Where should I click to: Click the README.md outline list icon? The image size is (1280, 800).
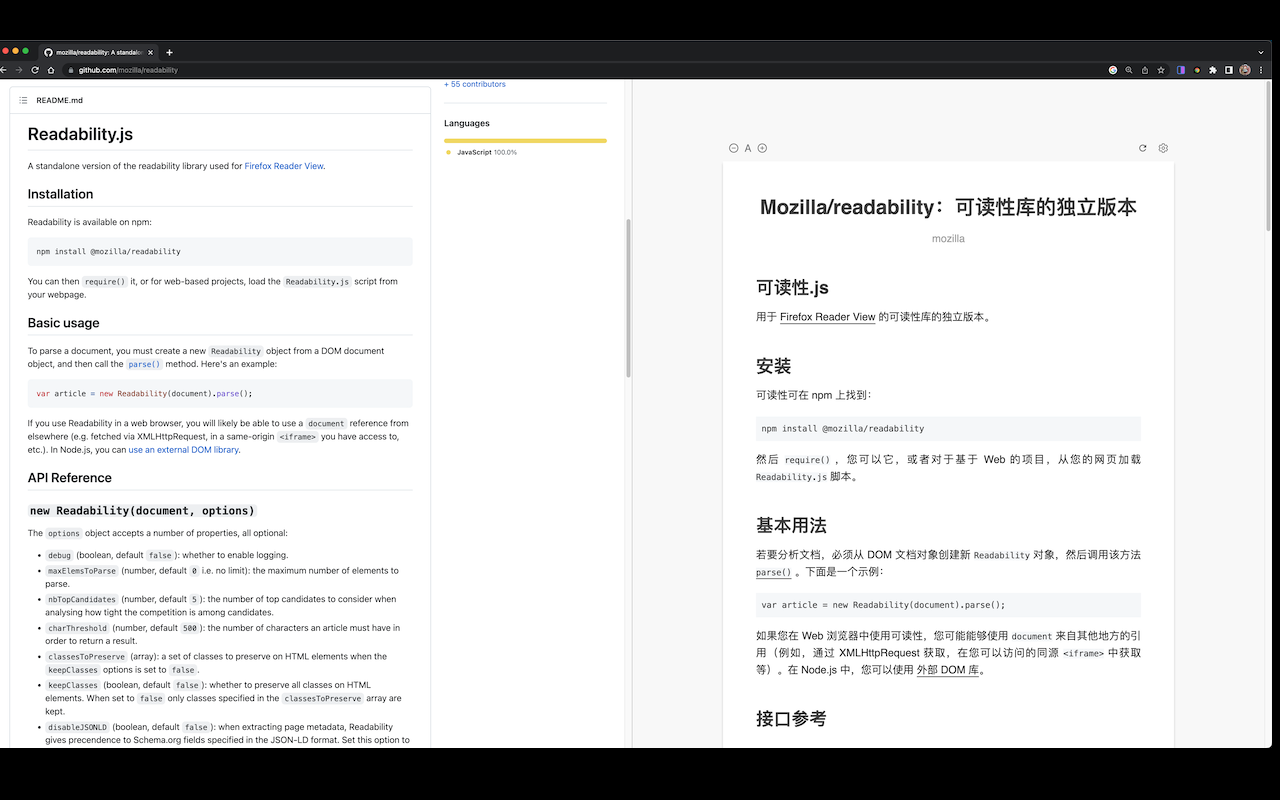[25, 100]
